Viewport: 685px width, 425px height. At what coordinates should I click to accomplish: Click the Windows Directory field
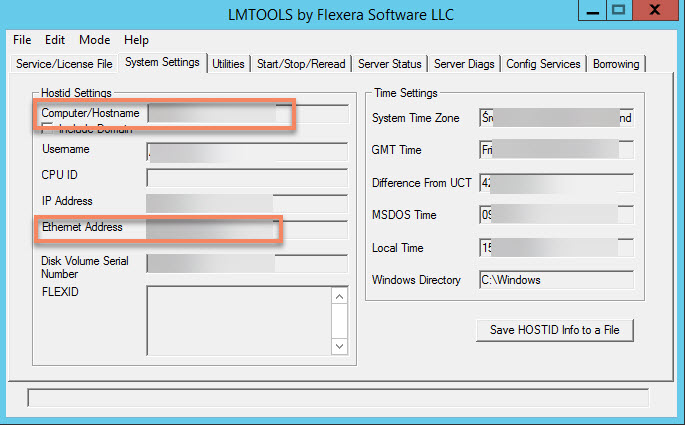(x=555, y=280)
